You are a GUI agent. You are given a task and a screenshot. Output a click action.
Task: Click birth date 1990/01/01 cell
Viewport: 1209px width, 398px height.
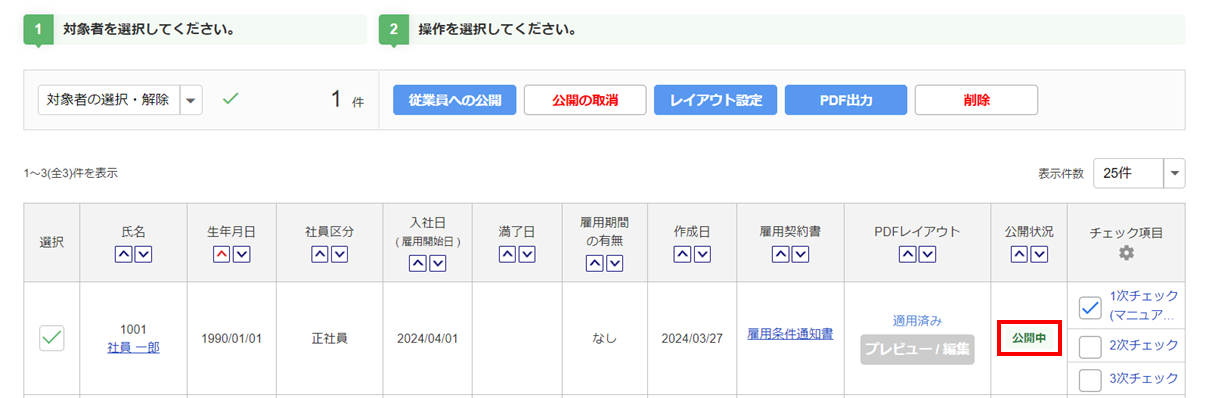(232, 338)
